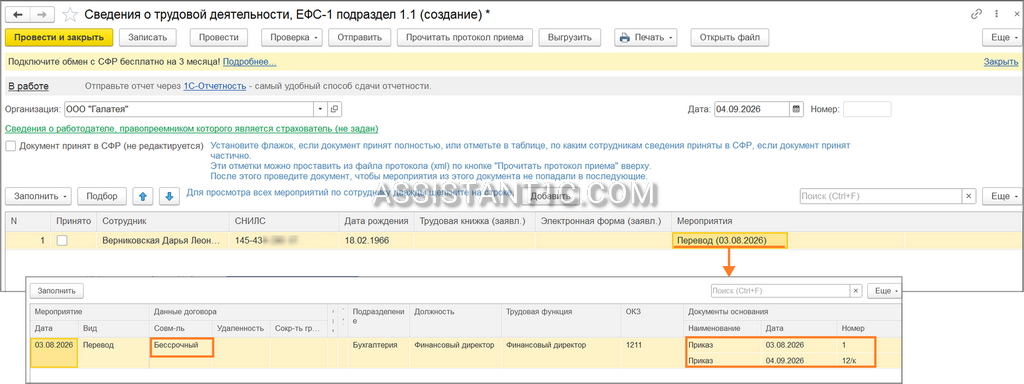The height and width of the screenshot is (384, 1024).
Task: Click the Записать button
Action: tap(148, 37)
